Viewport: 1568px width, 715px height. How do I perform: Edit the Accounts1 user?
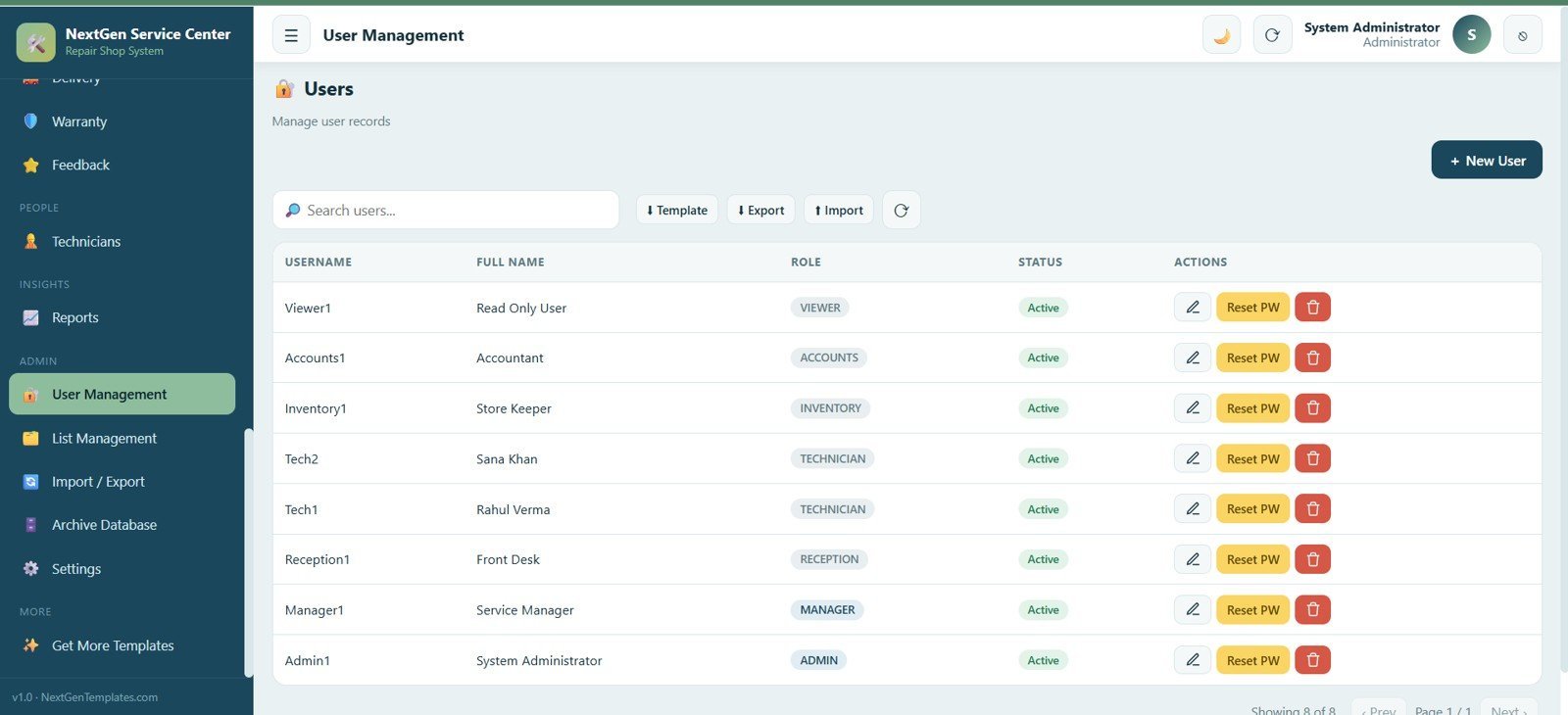1193,357
